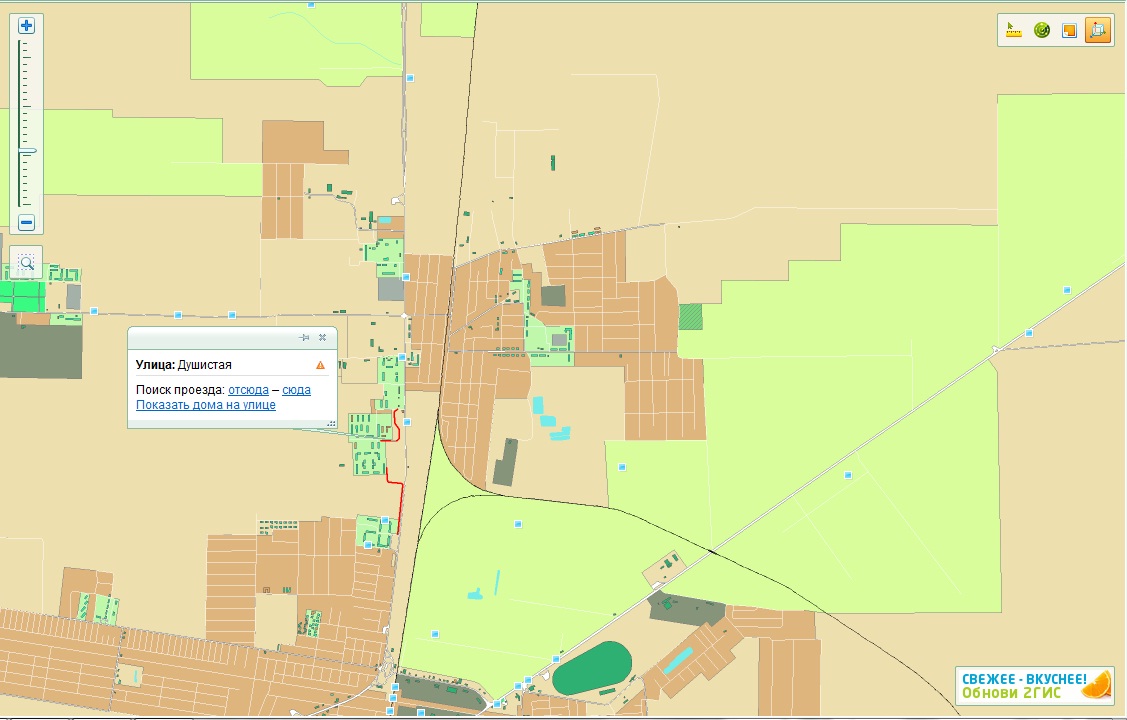Close the street info popup
1127x720 pixels.
[322, 338]
